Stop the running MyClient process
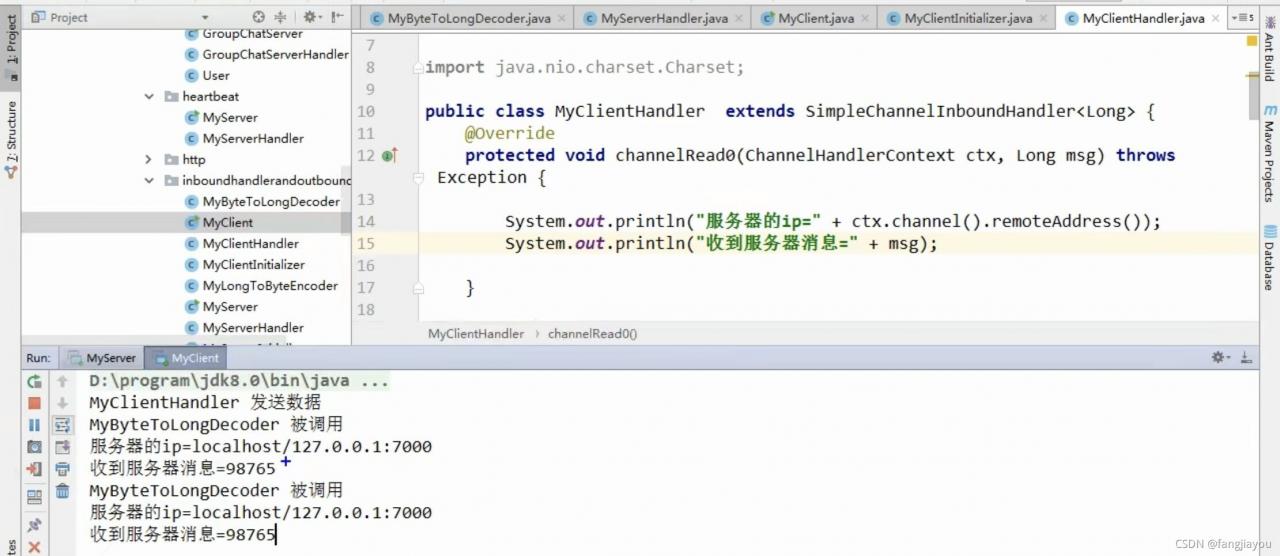Viewport: 1280px width, 556px height. pos(34,403)
